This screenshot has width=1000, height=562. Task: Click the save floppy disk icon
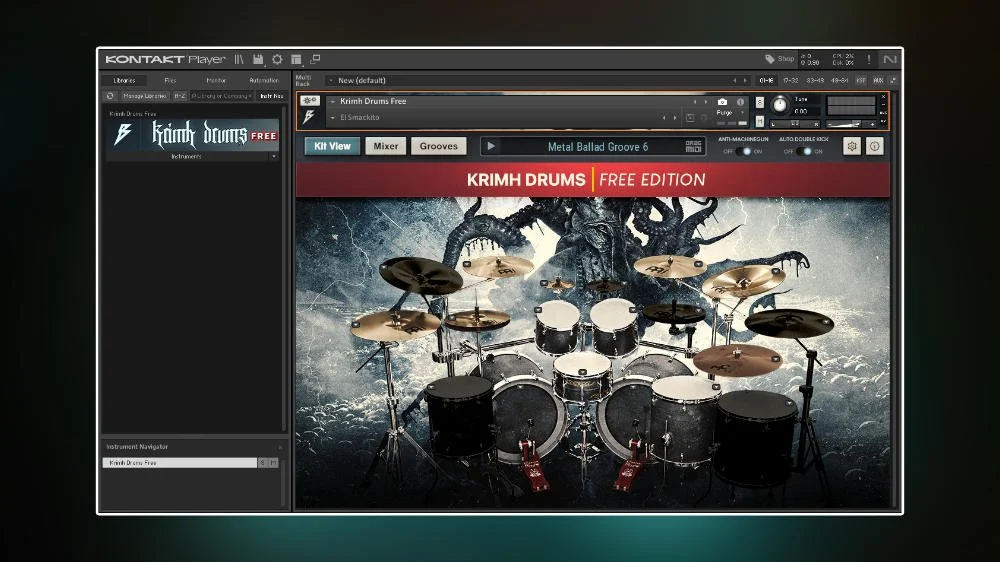coord(258,59)
